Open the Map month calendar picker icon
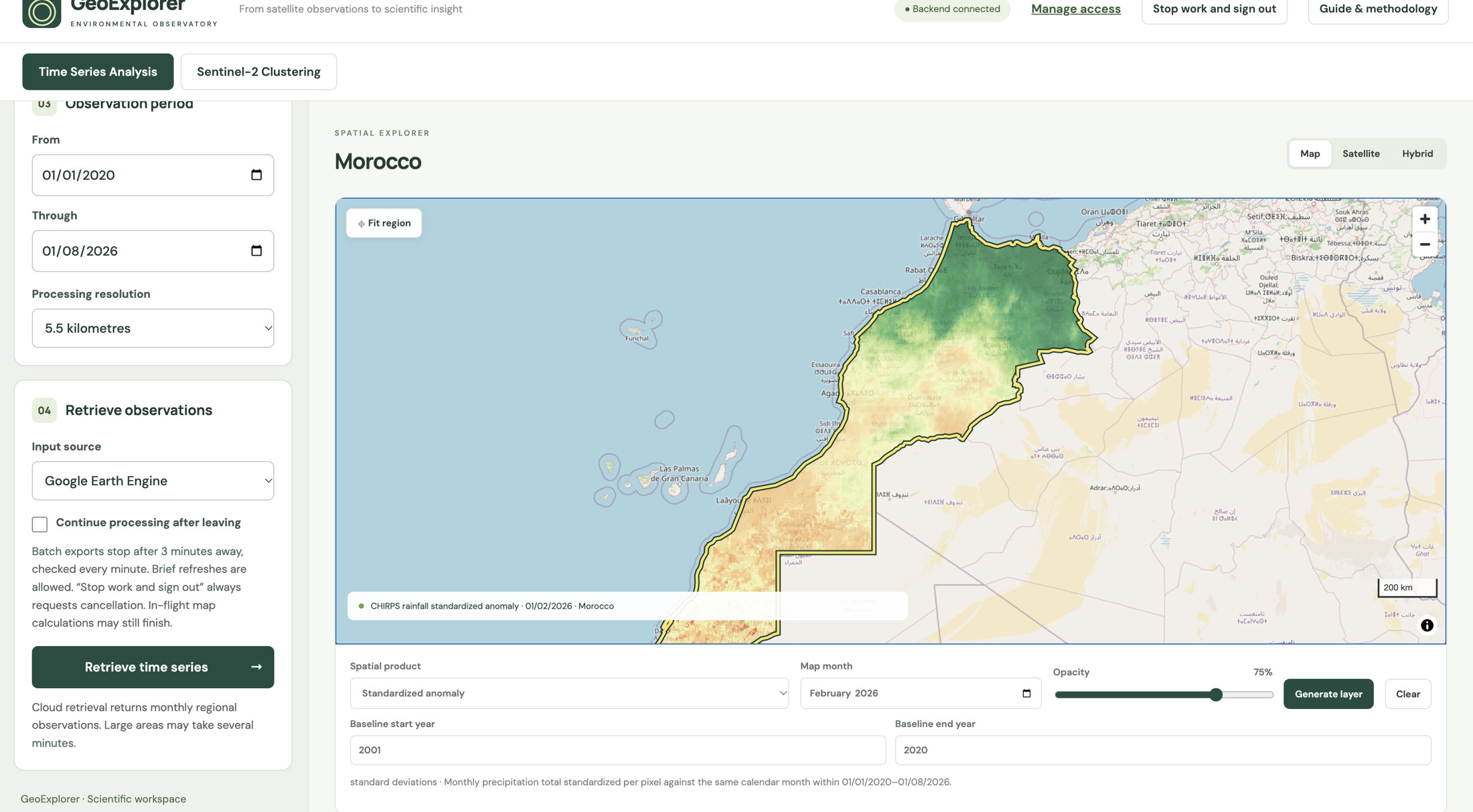The image size is (1473, 812). pos(1026,693)
